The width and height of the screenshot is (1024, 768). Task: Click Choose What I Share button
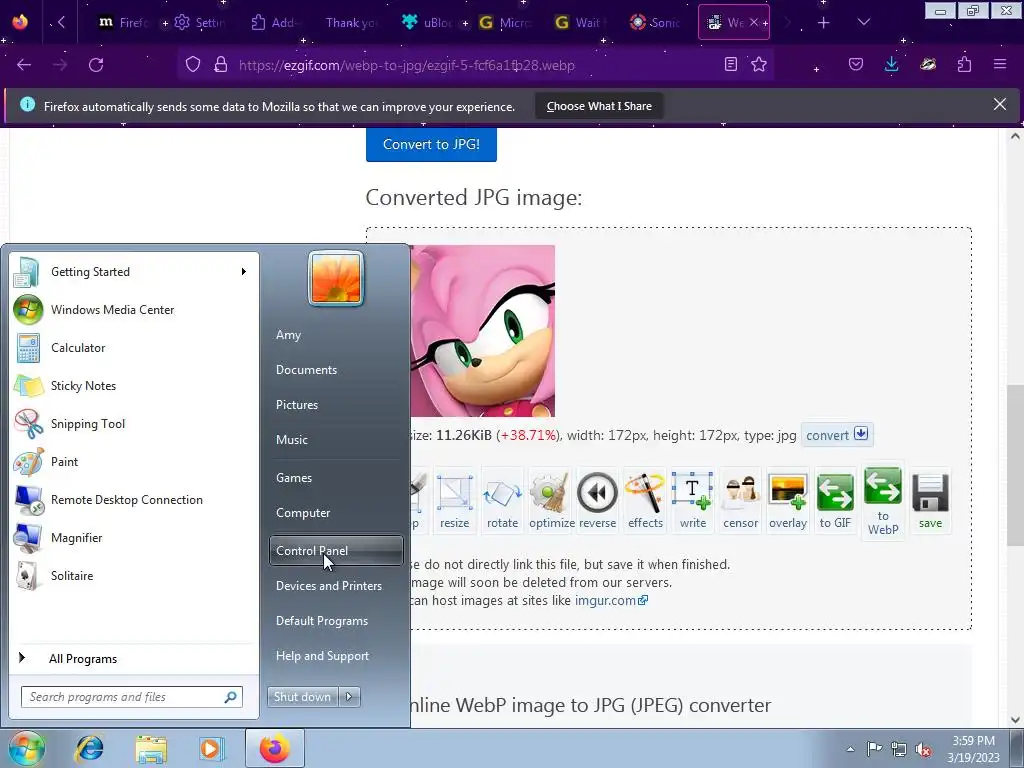(x=599, y=106)
